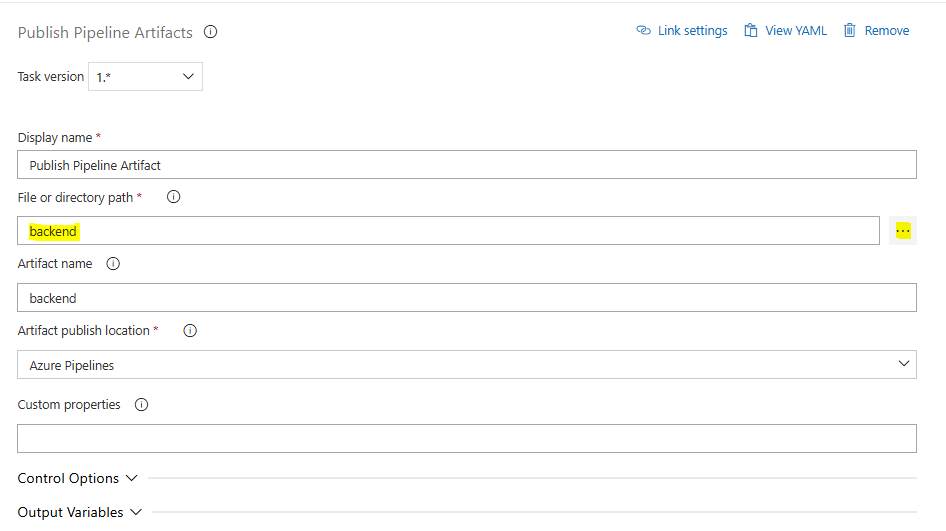Open the ellipsis browse button for path

903,231
